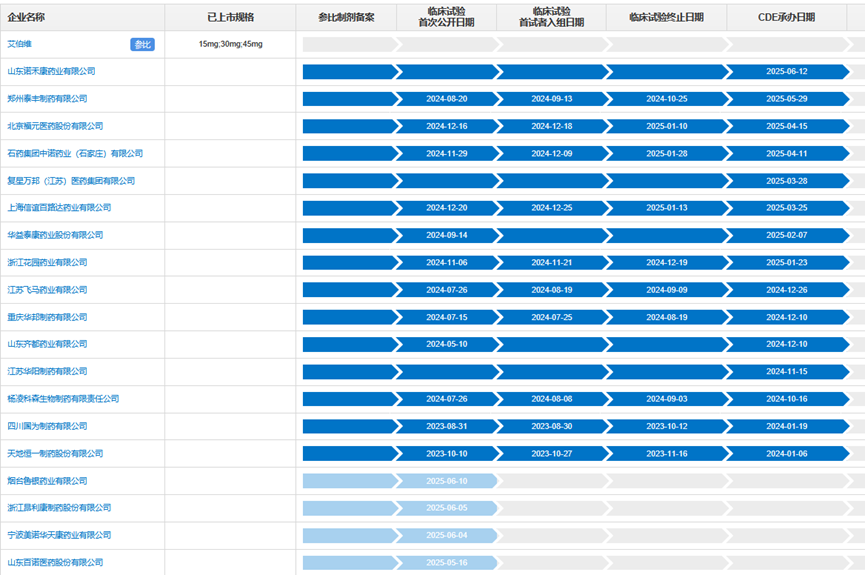This screenshot has width=865, height=575.
Task: Click the 2024-12-16 date for 北京福元
Action: 447,126
